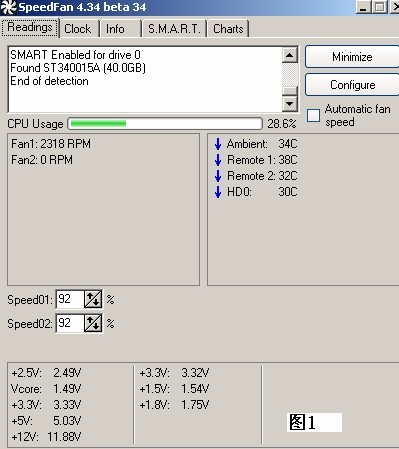Image resolution: width=399 pixels, height=449 pixels.
Task: Click the +12V 11.88V voltage reading
Action: [x=46, y=436]
